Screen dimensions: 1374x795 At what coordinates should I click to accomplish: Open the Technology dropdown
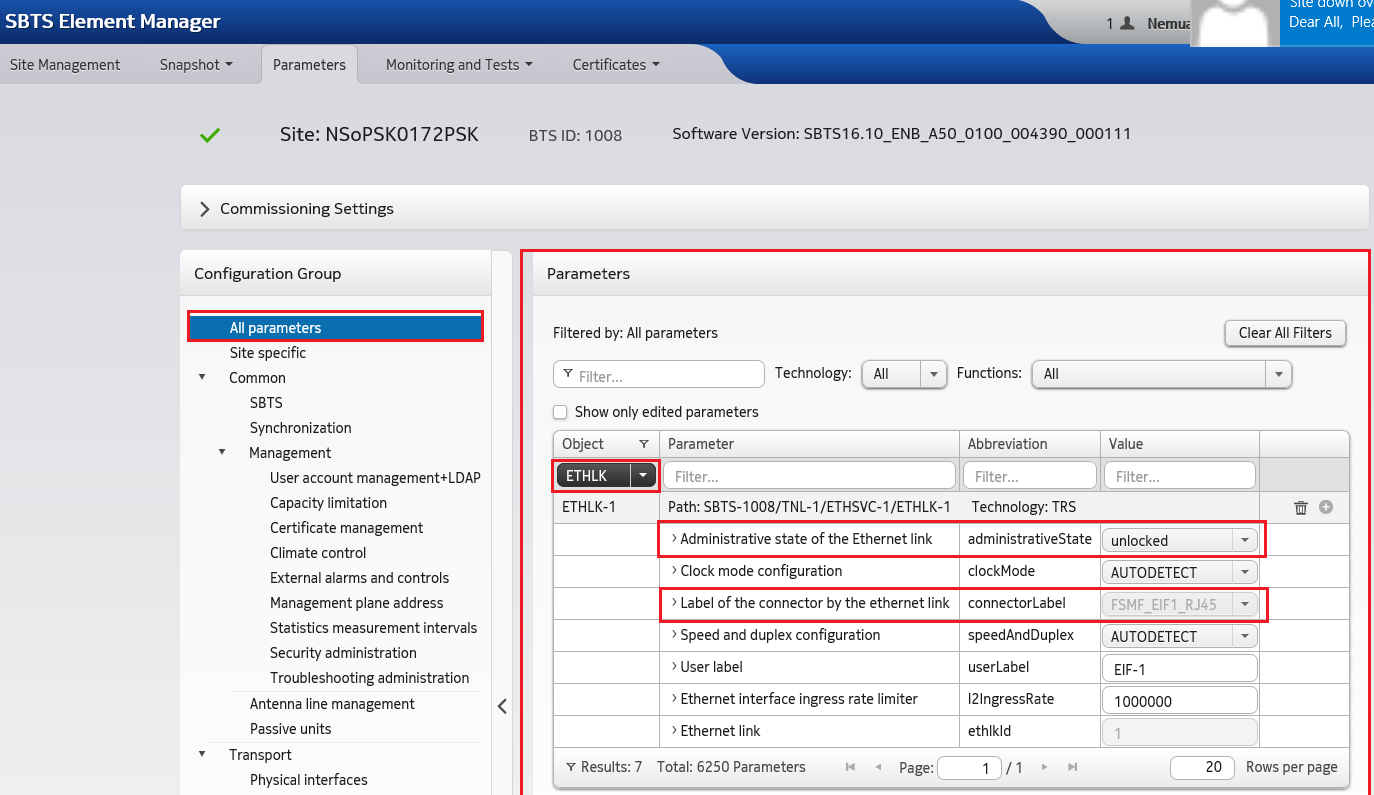coord(931,373)
